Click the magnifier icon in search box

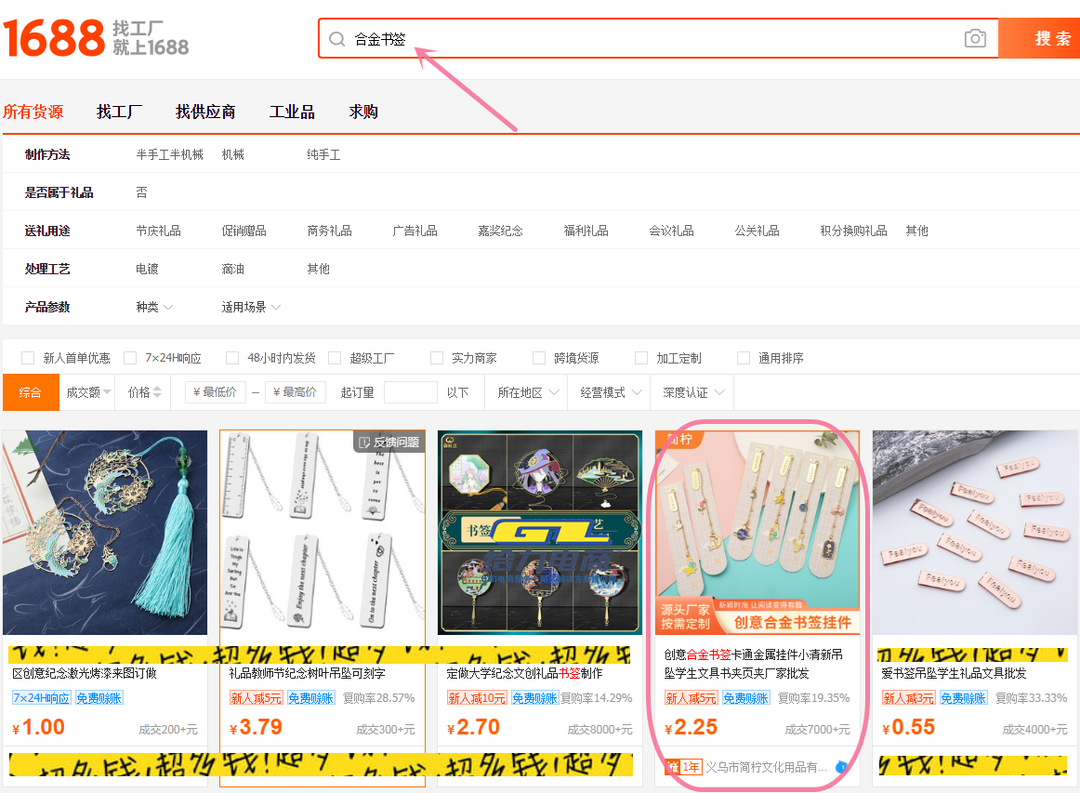pyautogui.click(x=337, y=39)
